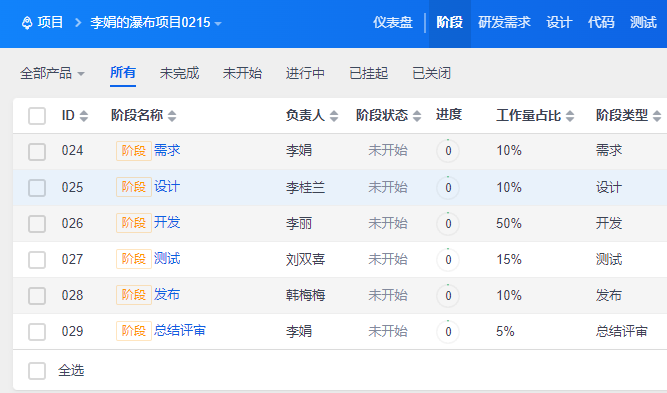Image resolution: width=667 pixels, height=393 pixels.
Task: Click progress ring for row 026
Action: (448, 224)
